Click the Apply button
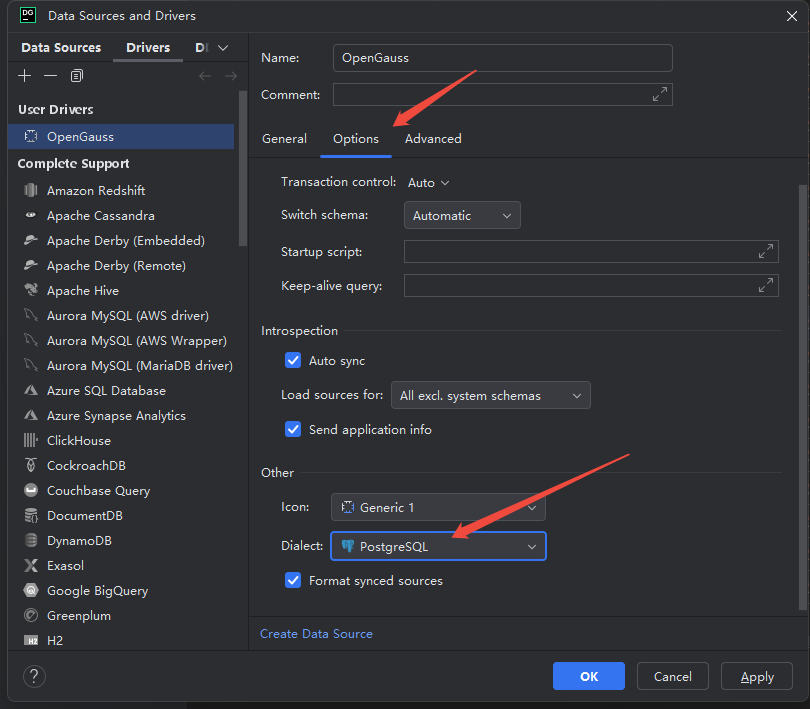The image size is (810, 709). click(x=756, y=676)
